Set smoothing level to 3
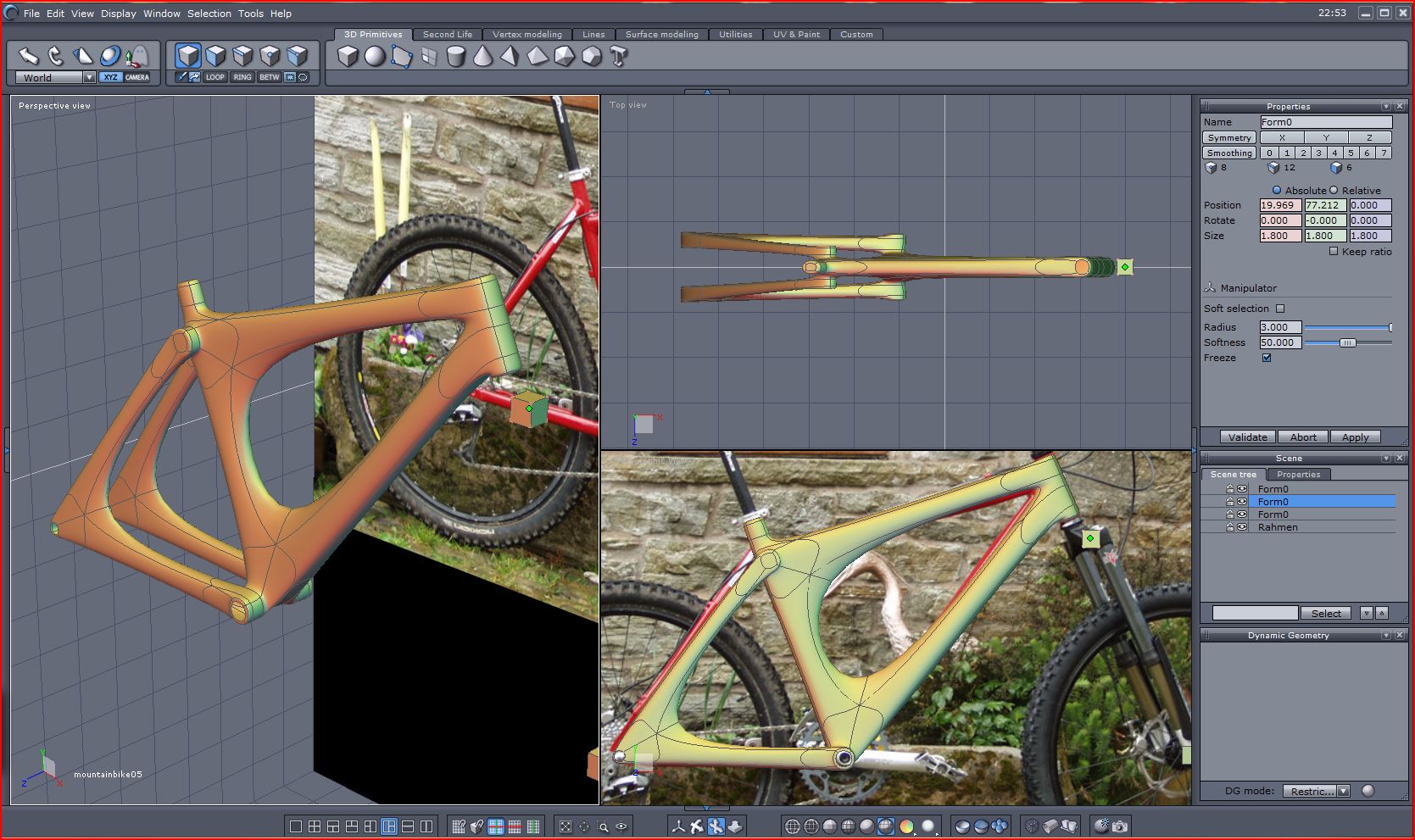The width and height of the screenshot is (1415, 840). point(1318,153)
